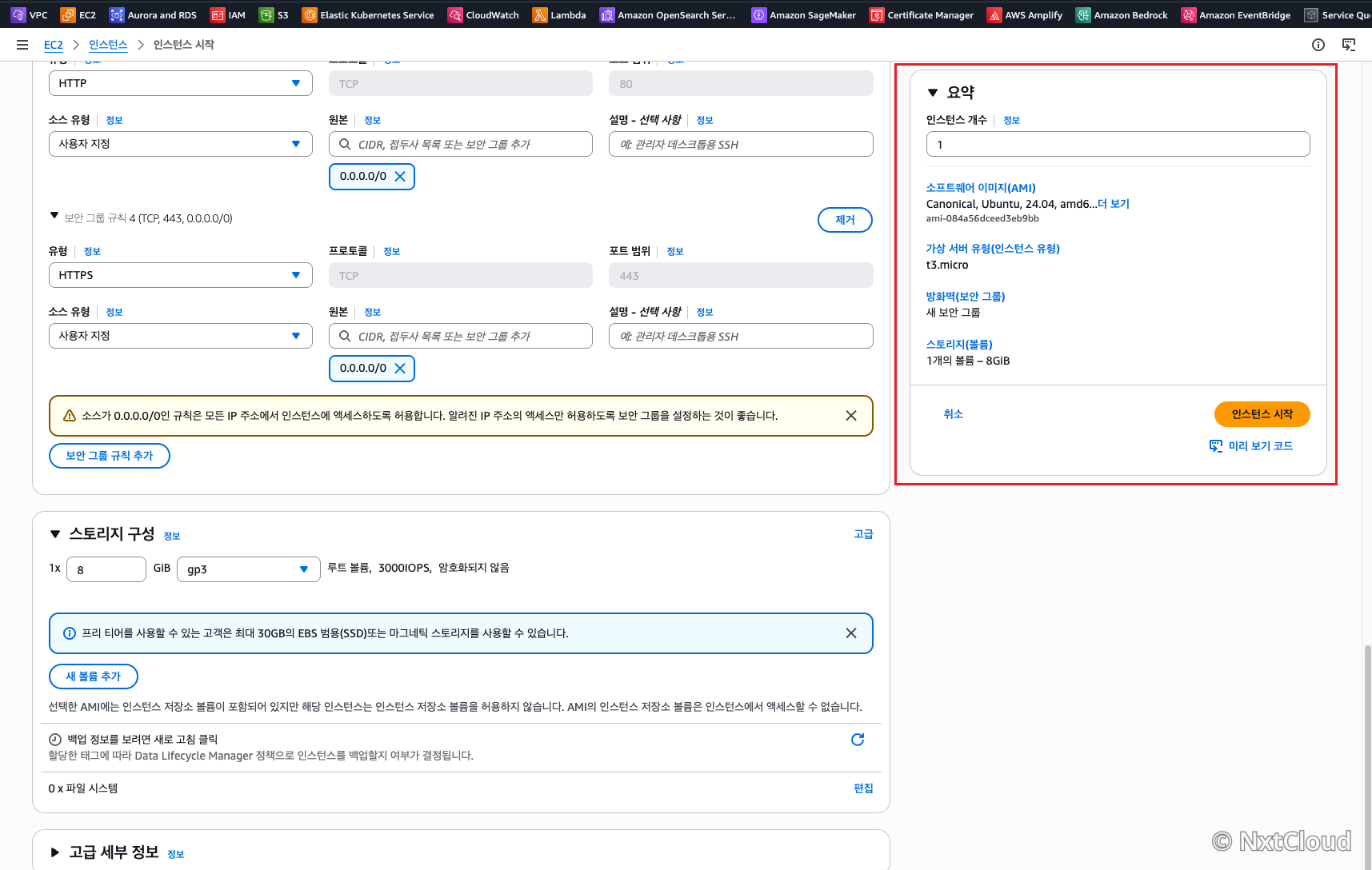Remove the 0.0.0.0/0 source under HTTPS rule
1372x870 pixels.
tap(400, 369)
